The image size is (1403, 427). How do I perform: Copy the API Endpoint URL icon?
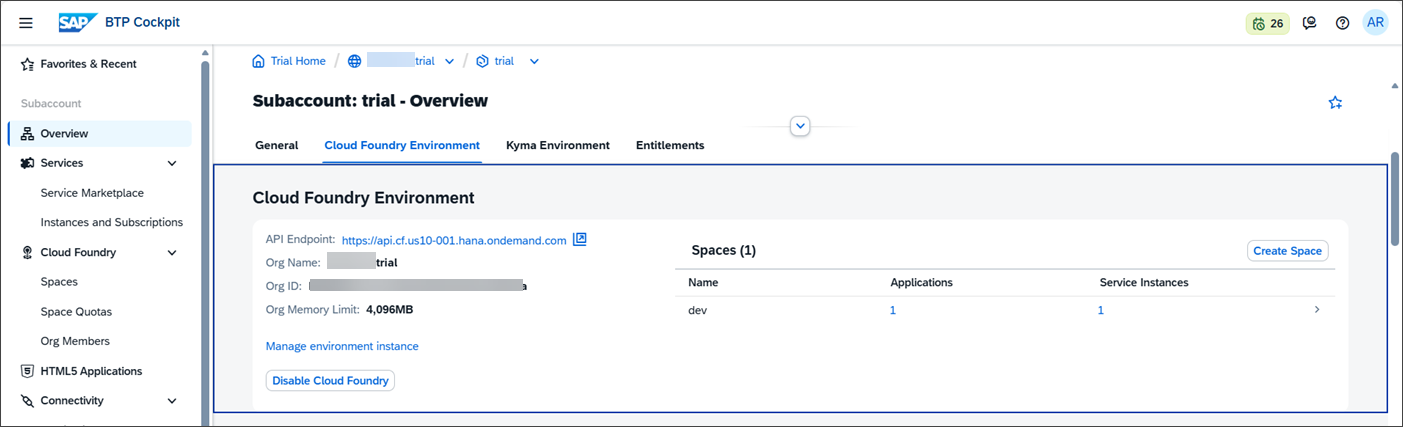tap(579, 240)
